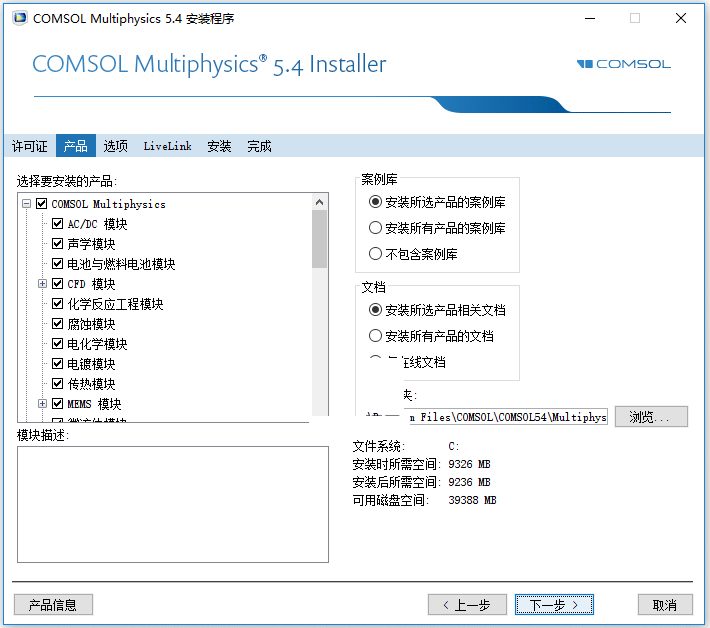This screenshot has height=628, width=710.
Task: Click the product list scrollbar thumb
Action: click(320, 239)
